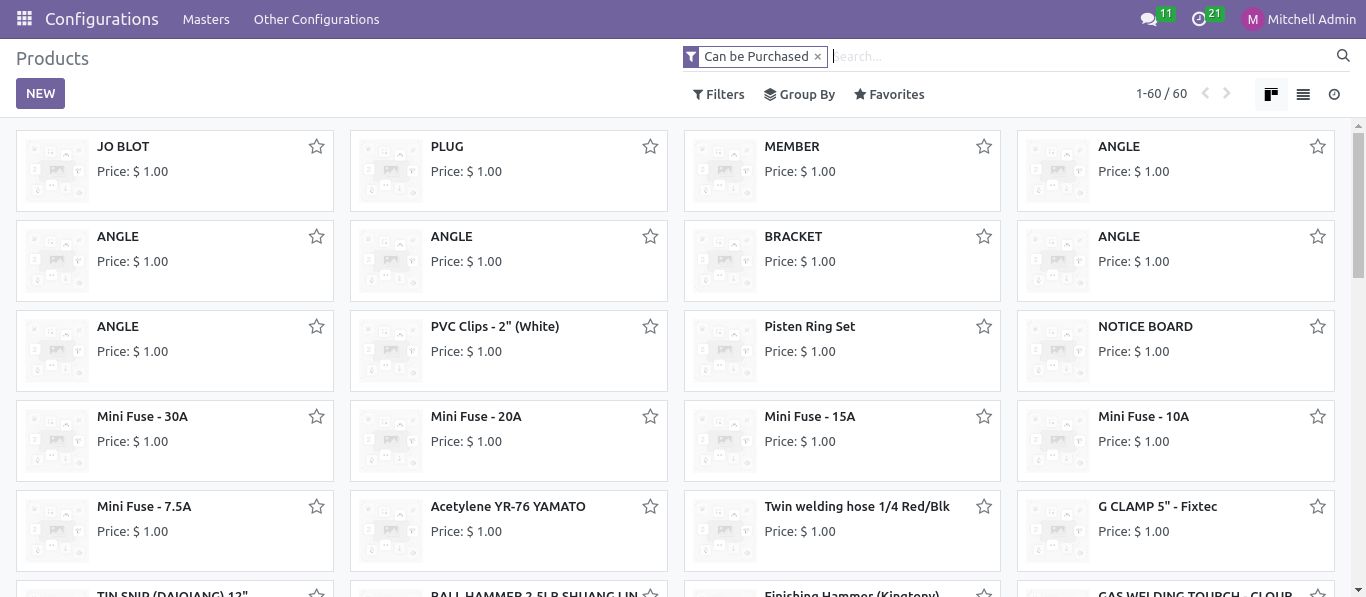Remove the Can be Purchased filter
Screen dimensions: 1366x597
click(x=817, y=57)
